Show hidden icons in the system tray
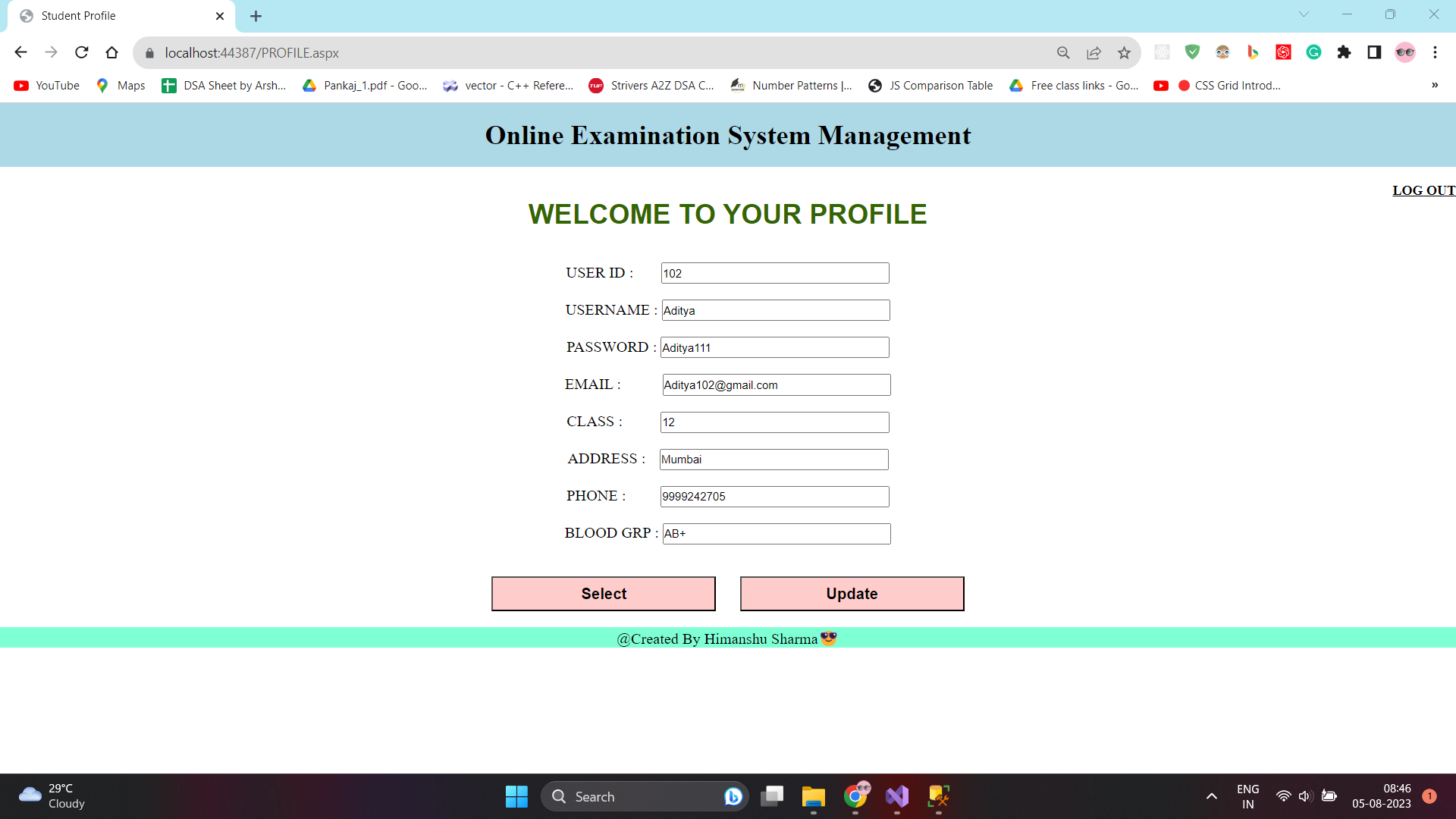The image size is (1456, 819). [x=1211, y=796]
